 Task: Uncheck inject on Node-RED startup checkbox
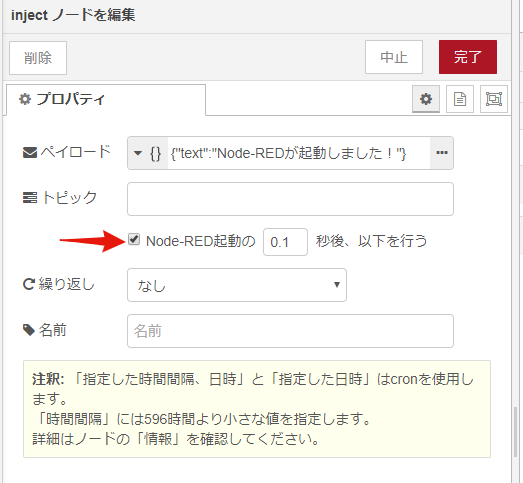coord(134,239)
